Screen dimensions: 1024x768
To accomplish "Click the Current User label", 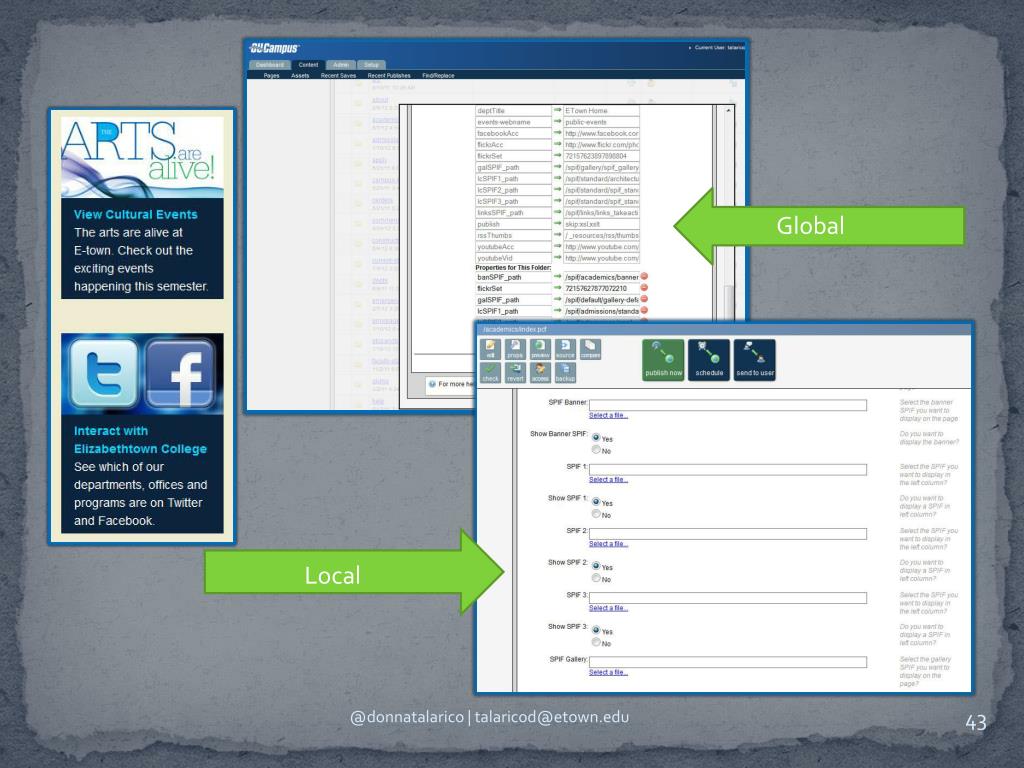I will click(718, 48).
